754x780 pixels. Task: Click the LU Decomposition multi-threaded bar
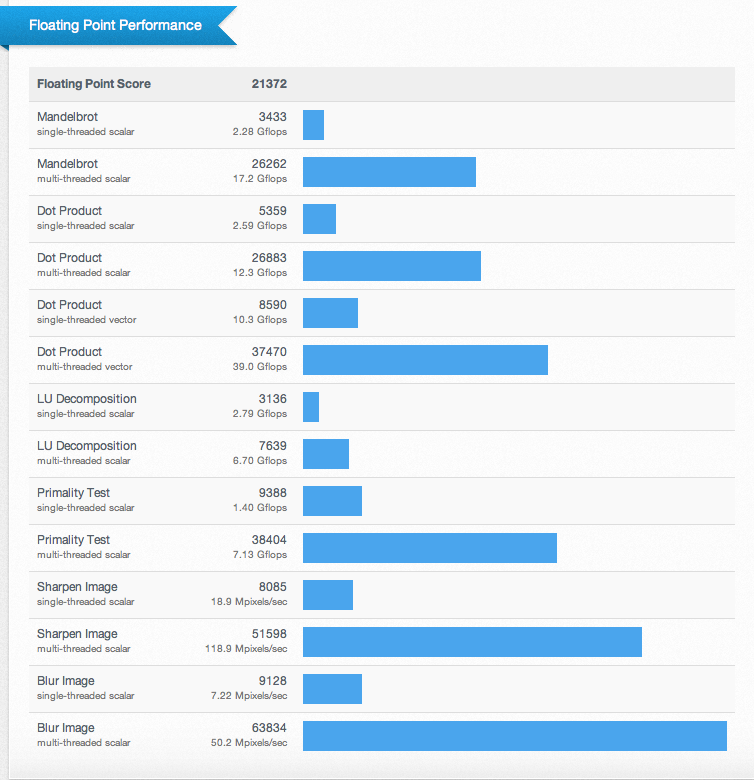[325, 454]
